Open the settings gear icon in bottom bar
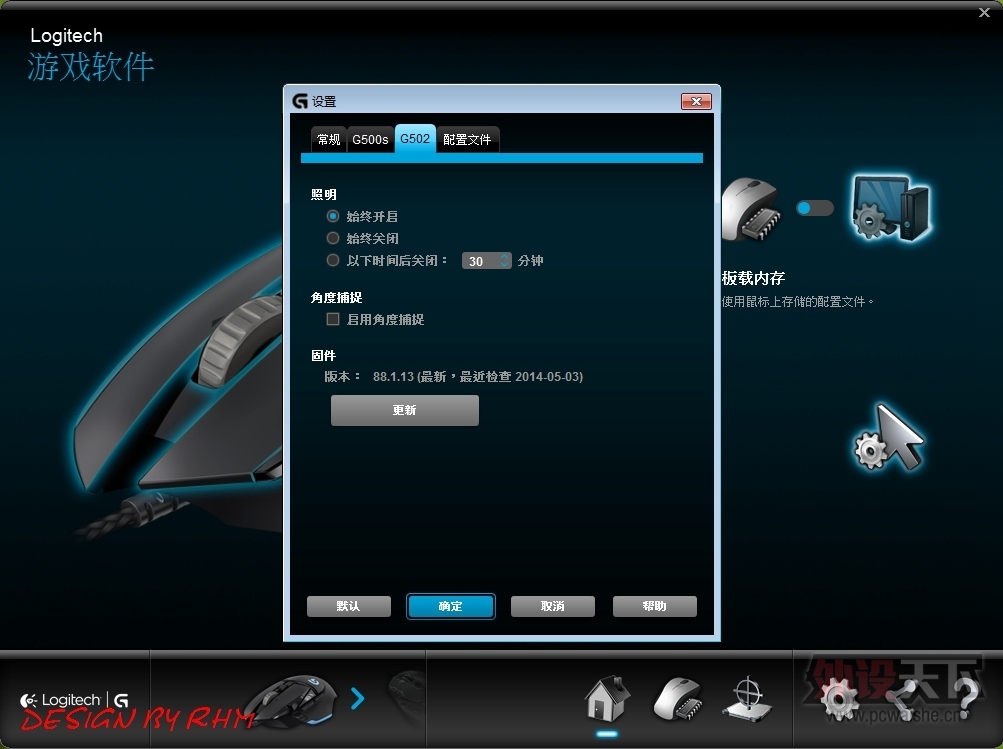This screenshot has height=749, width=1003. coord(840,698)
